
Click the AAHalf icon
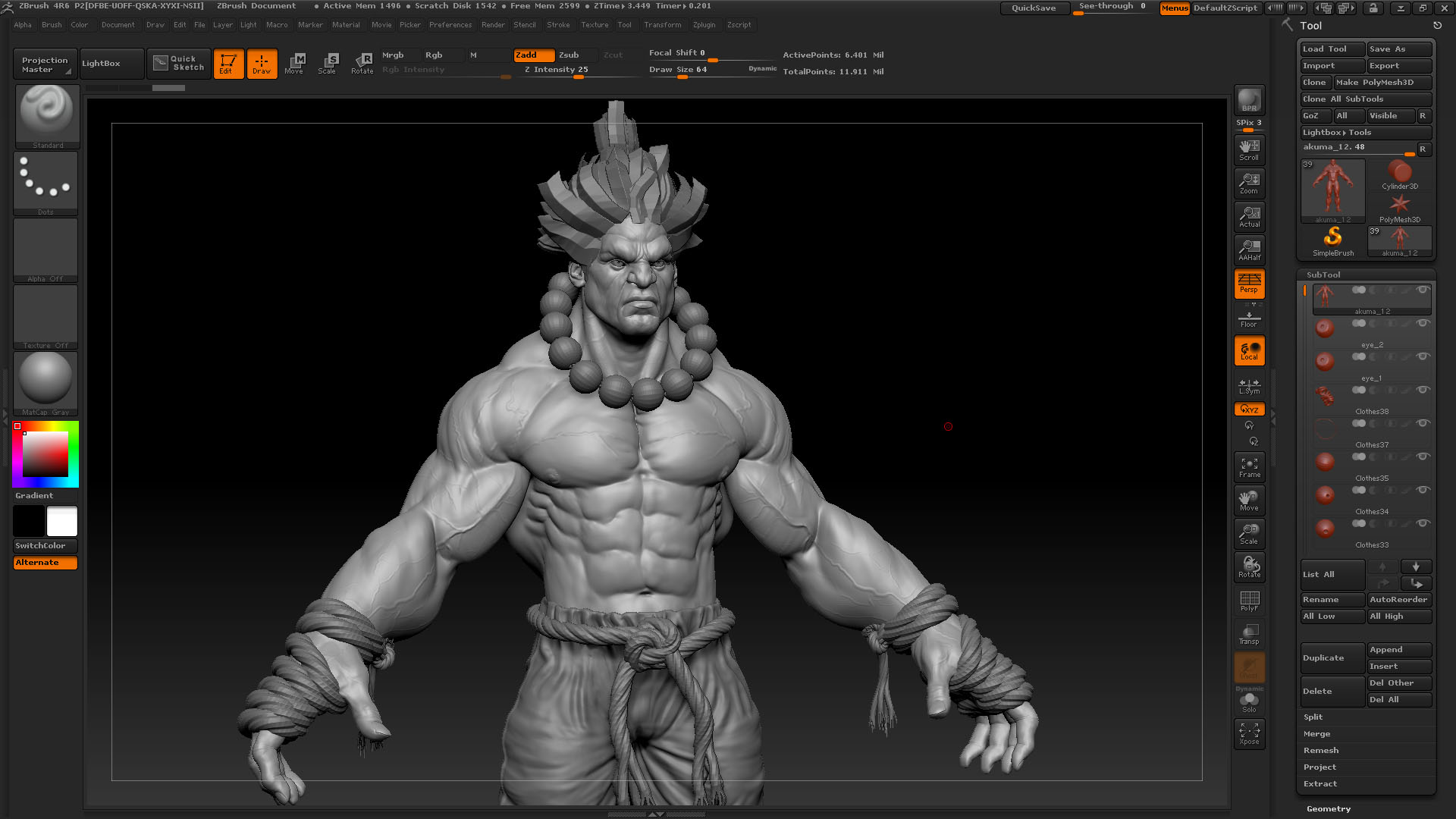1249,250
